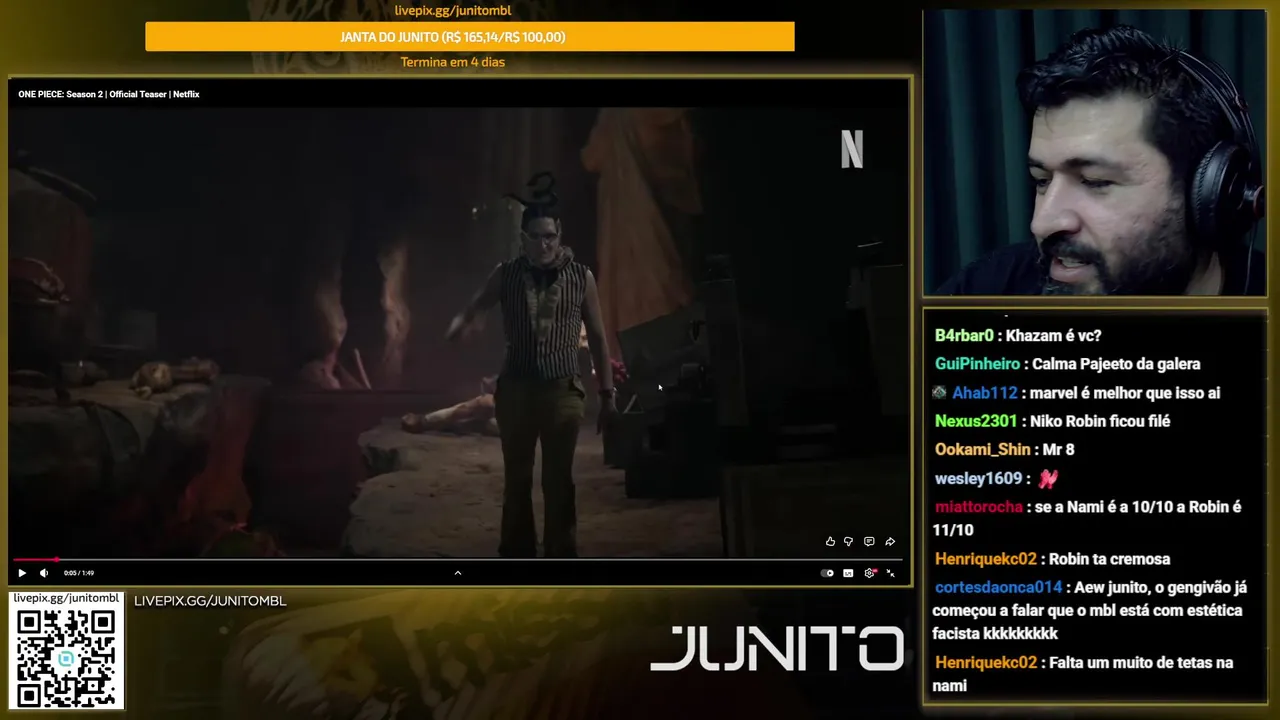Click the JUNITO logo text
The image size is (1280, 720).
(777, 649)
